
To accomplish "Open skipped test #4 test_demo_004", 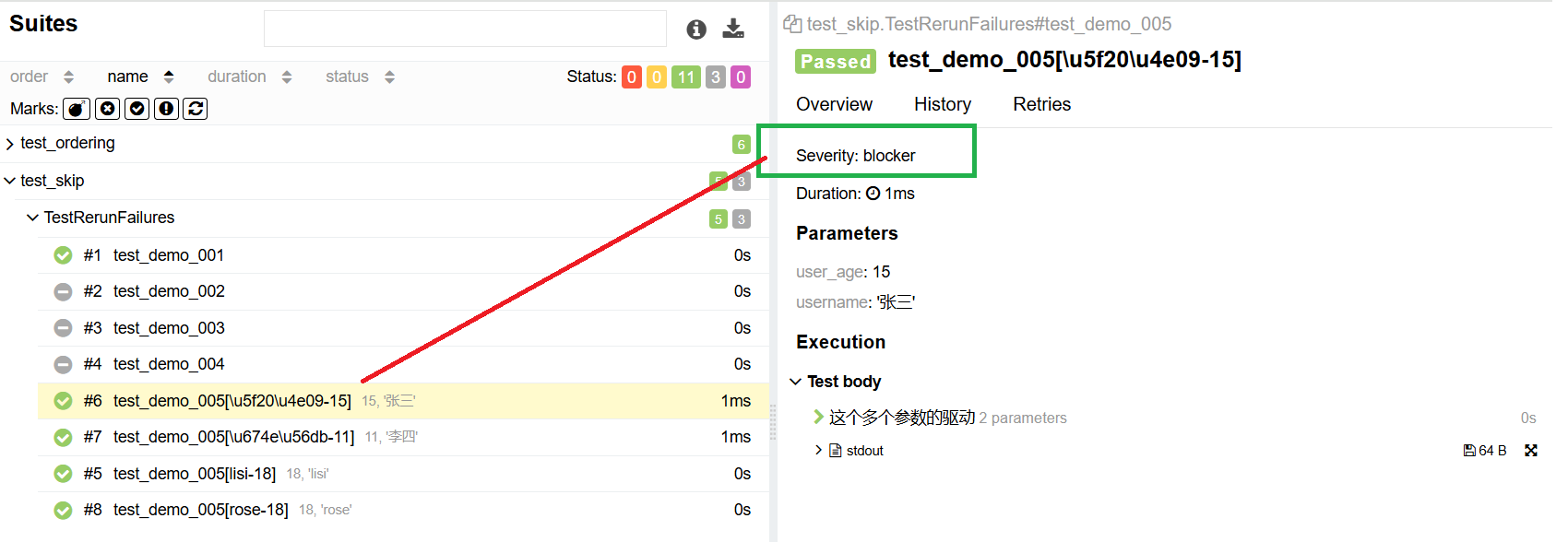I will (403, 364).
